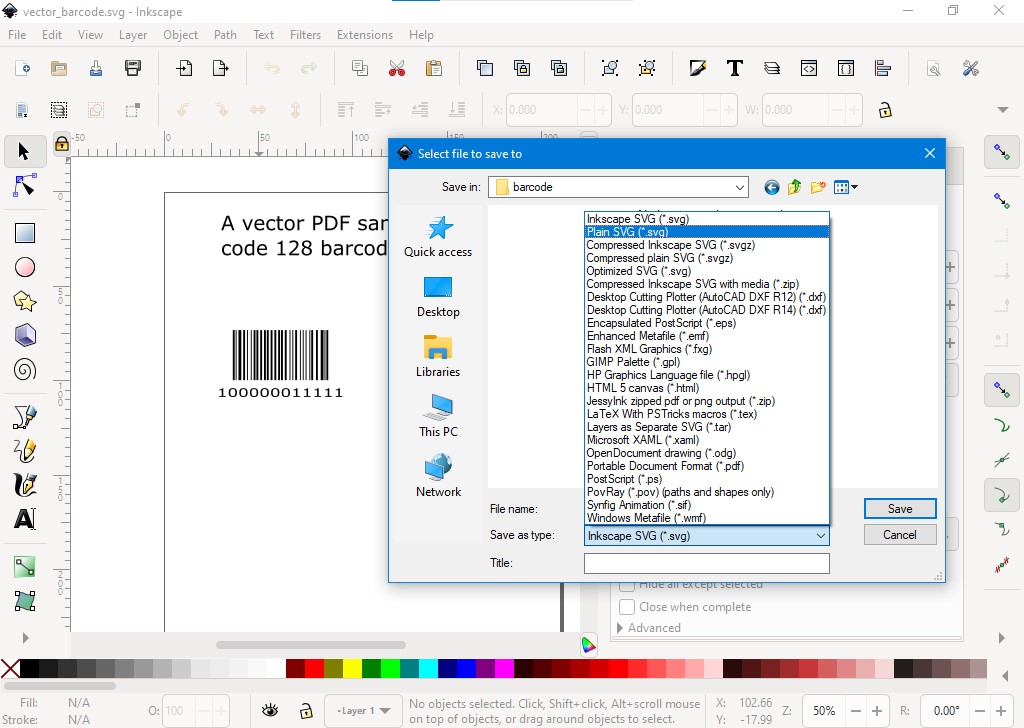Pick the red color swatch in palette

[x=314, y=668]
